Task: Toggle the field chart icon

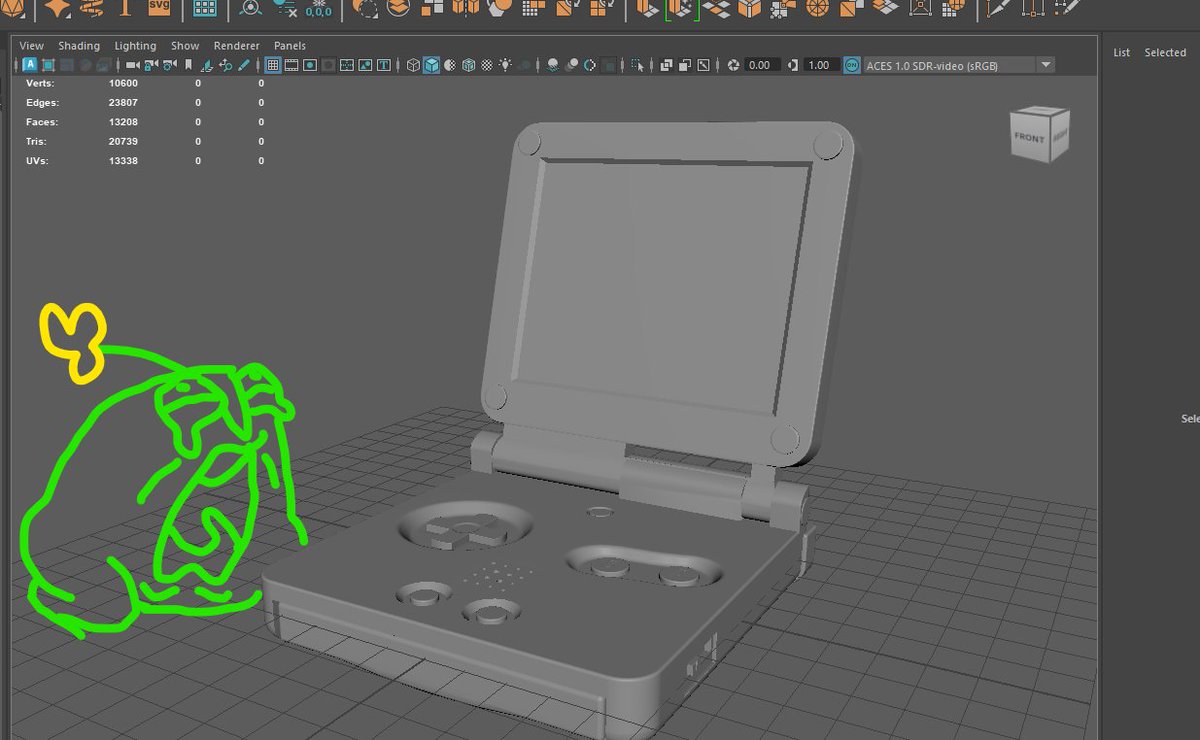Action: tap(346, 65)
